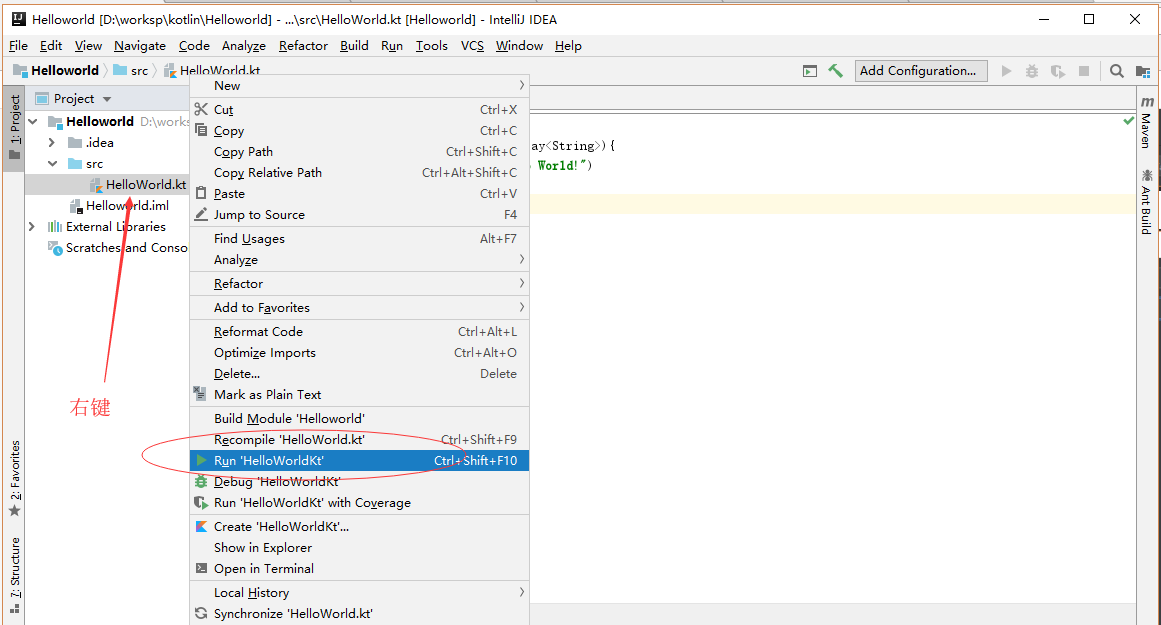Click the Run arrow in toolbar
Viewport: 1161px width, 625px height.
(1006, 71)
